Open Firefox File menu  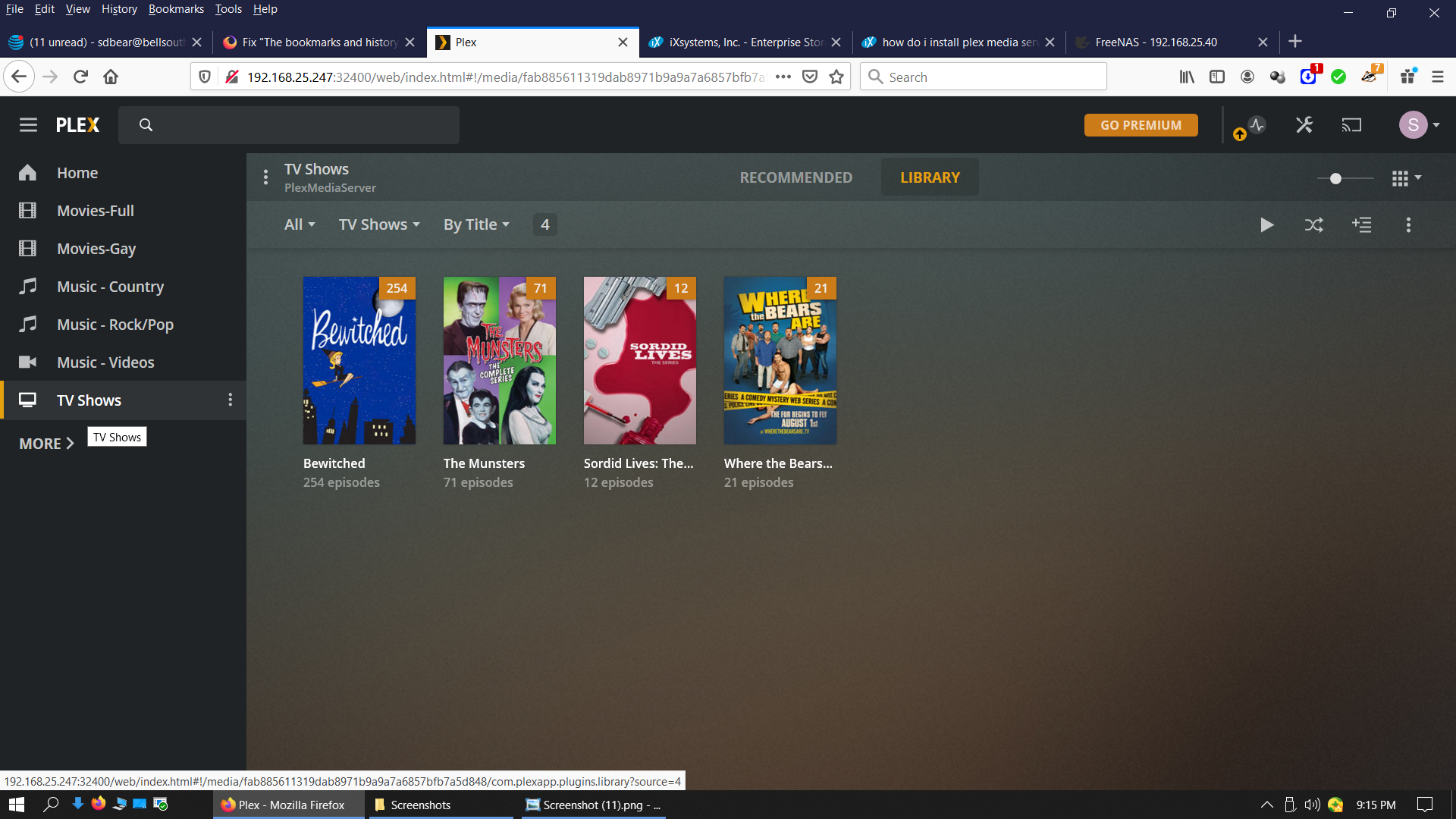coord(14,9)
